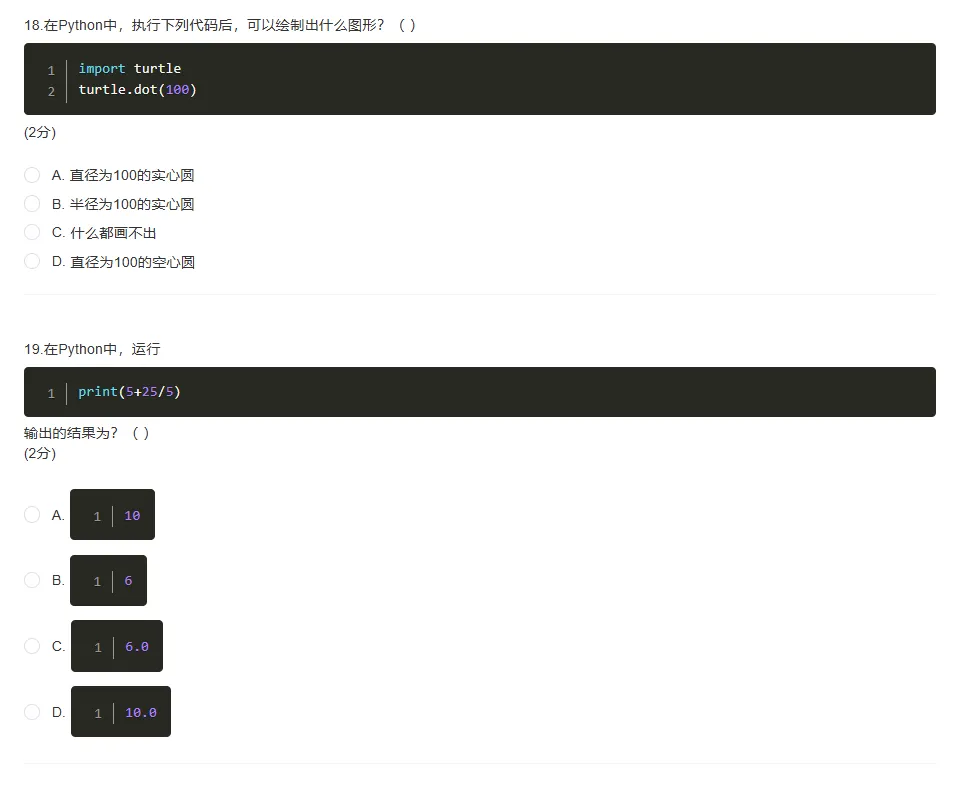978x788 pixels.
Task: Click the code line print(5+25/5)
Action: coord(129,392)
